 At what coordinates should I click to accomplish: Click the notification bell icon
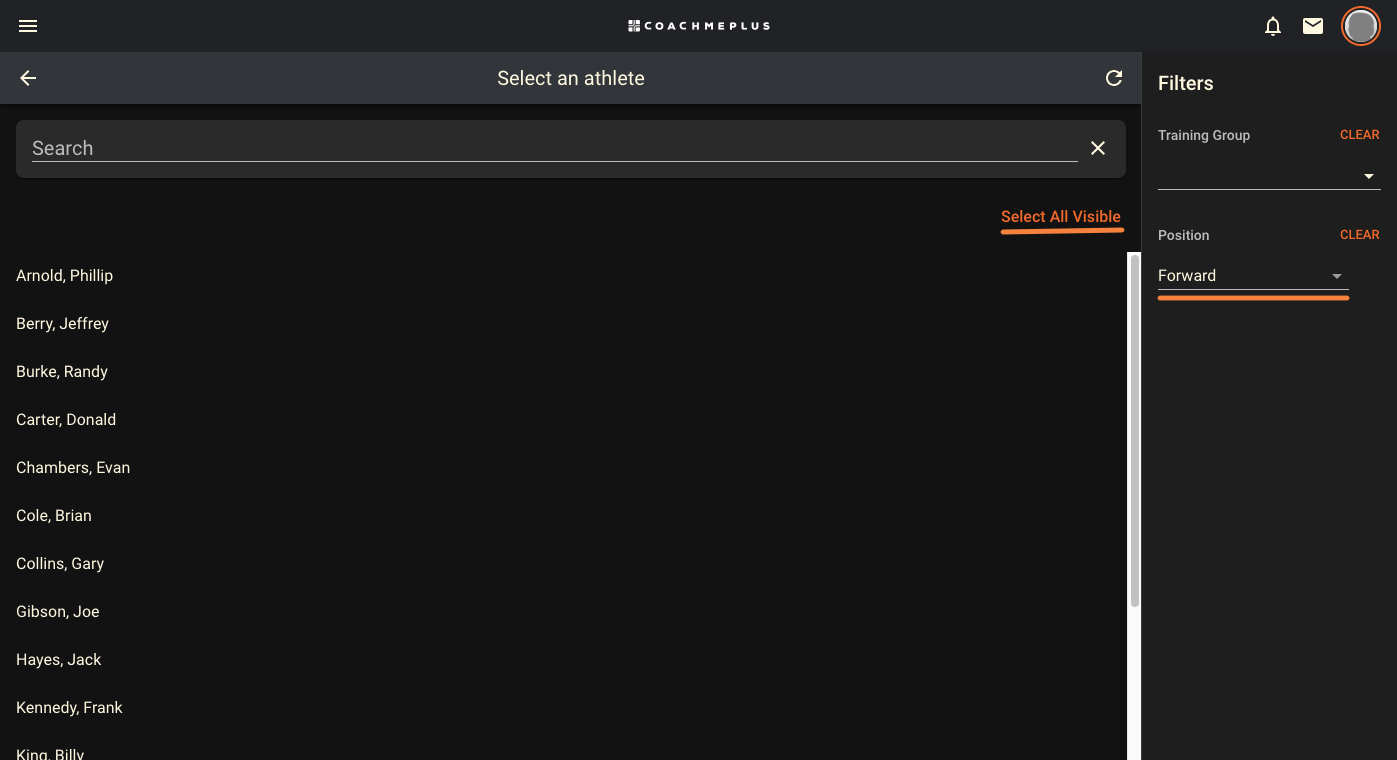[x=1273, y=26]
